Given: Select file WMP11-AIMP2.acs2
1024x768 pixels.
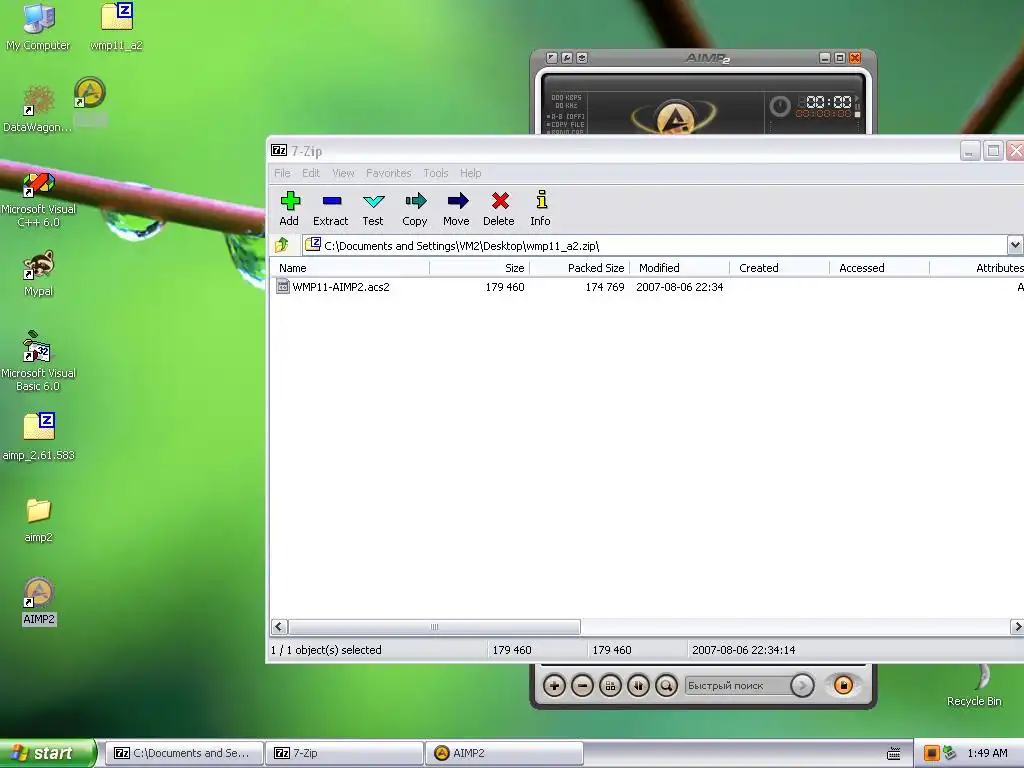Looking at the screenshot, I should [341, 287].
